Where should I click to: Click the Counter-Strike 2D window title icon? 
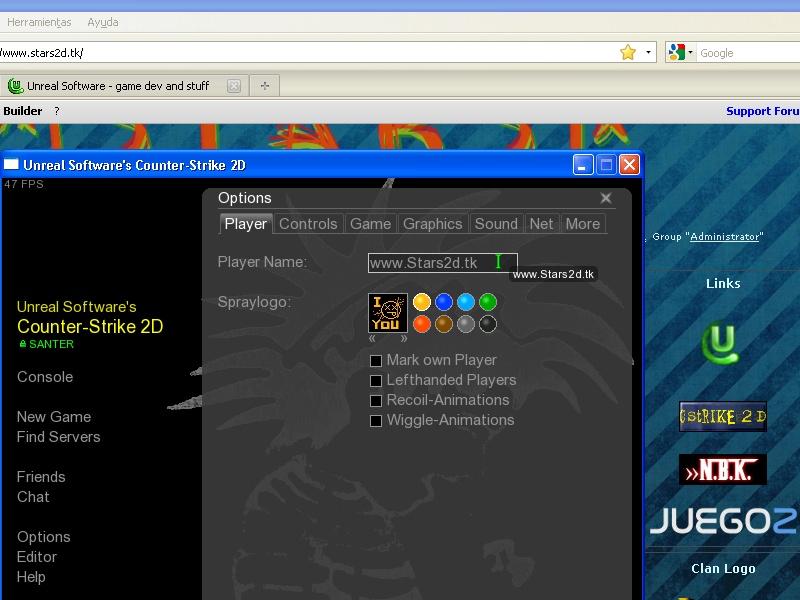click(x=11, y=164)
